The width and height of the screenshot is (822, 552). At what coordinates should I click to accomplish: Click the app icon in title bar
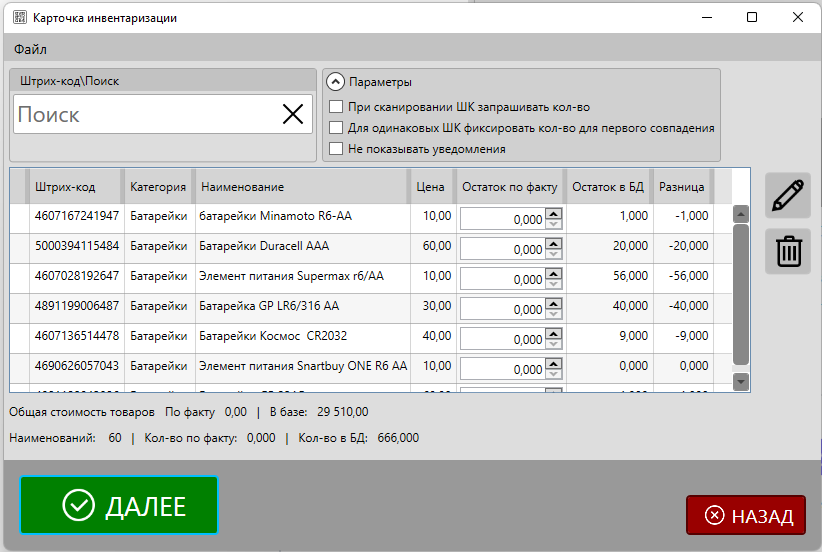pos(18,18)
